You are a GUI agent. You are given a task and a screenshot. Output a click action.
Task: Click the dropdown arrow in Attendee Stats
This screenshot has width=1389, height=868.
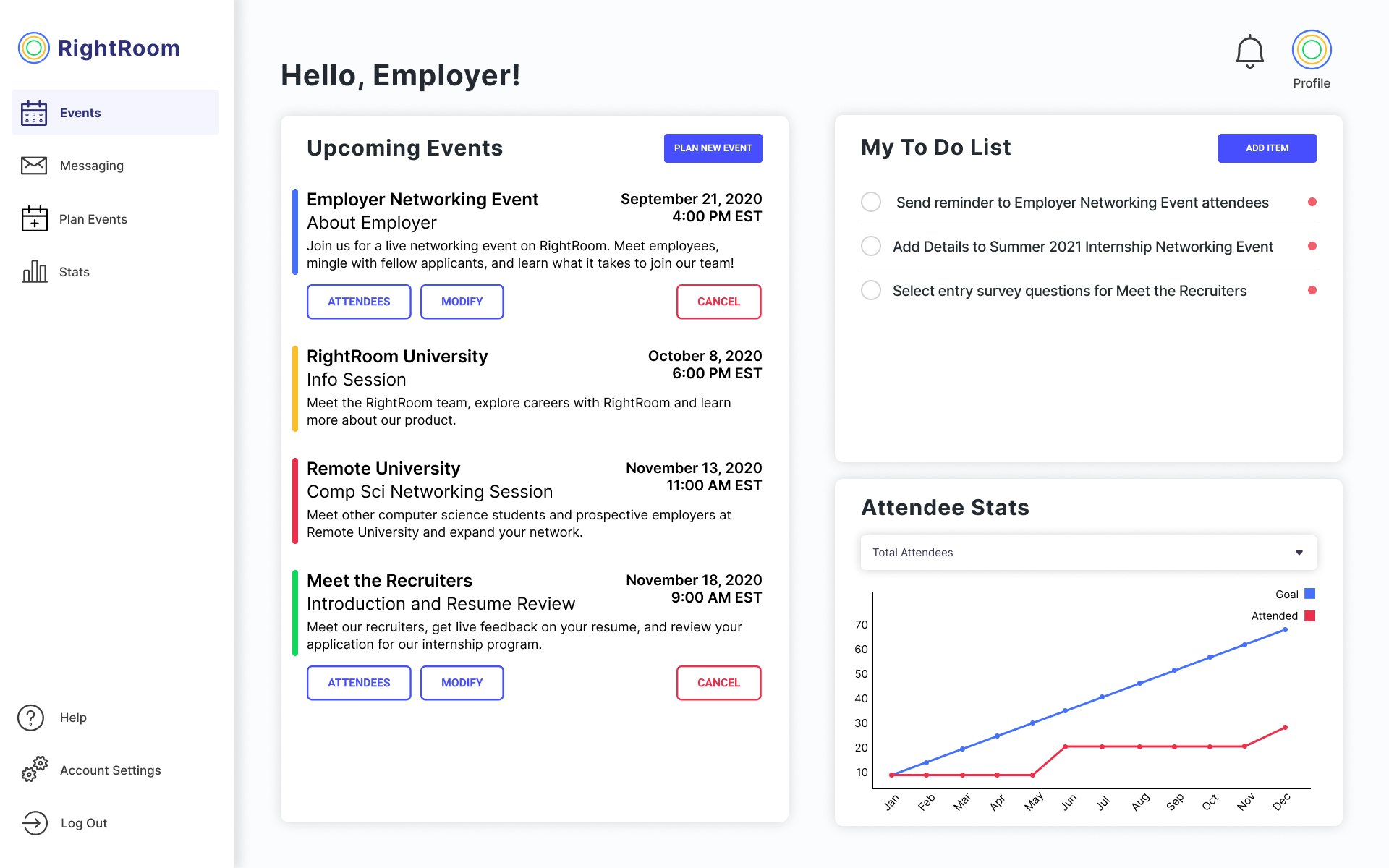coord(1299,553)
